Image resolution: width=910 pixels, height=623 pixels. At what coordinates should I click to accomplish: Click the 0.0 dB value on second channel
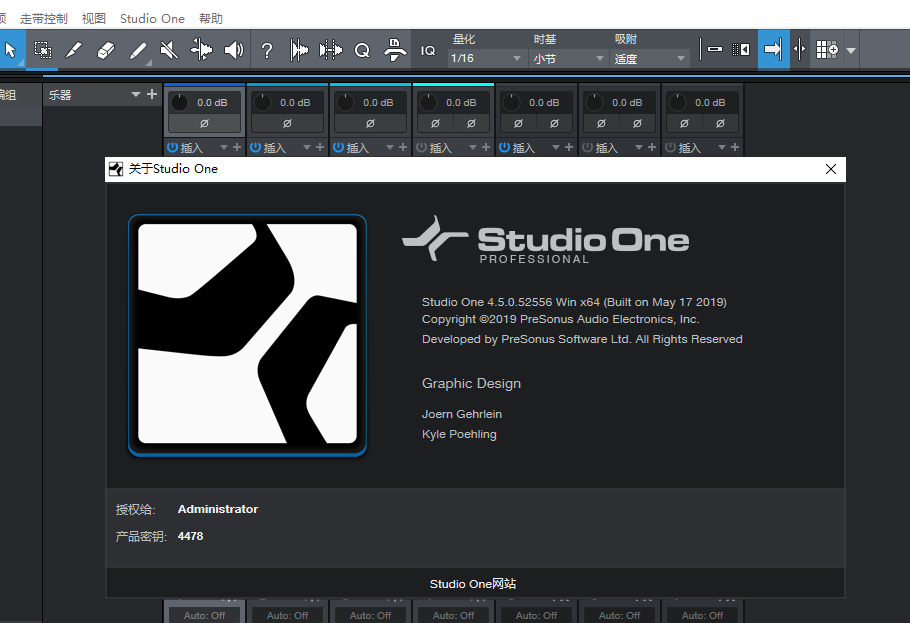tap(295, 103)
